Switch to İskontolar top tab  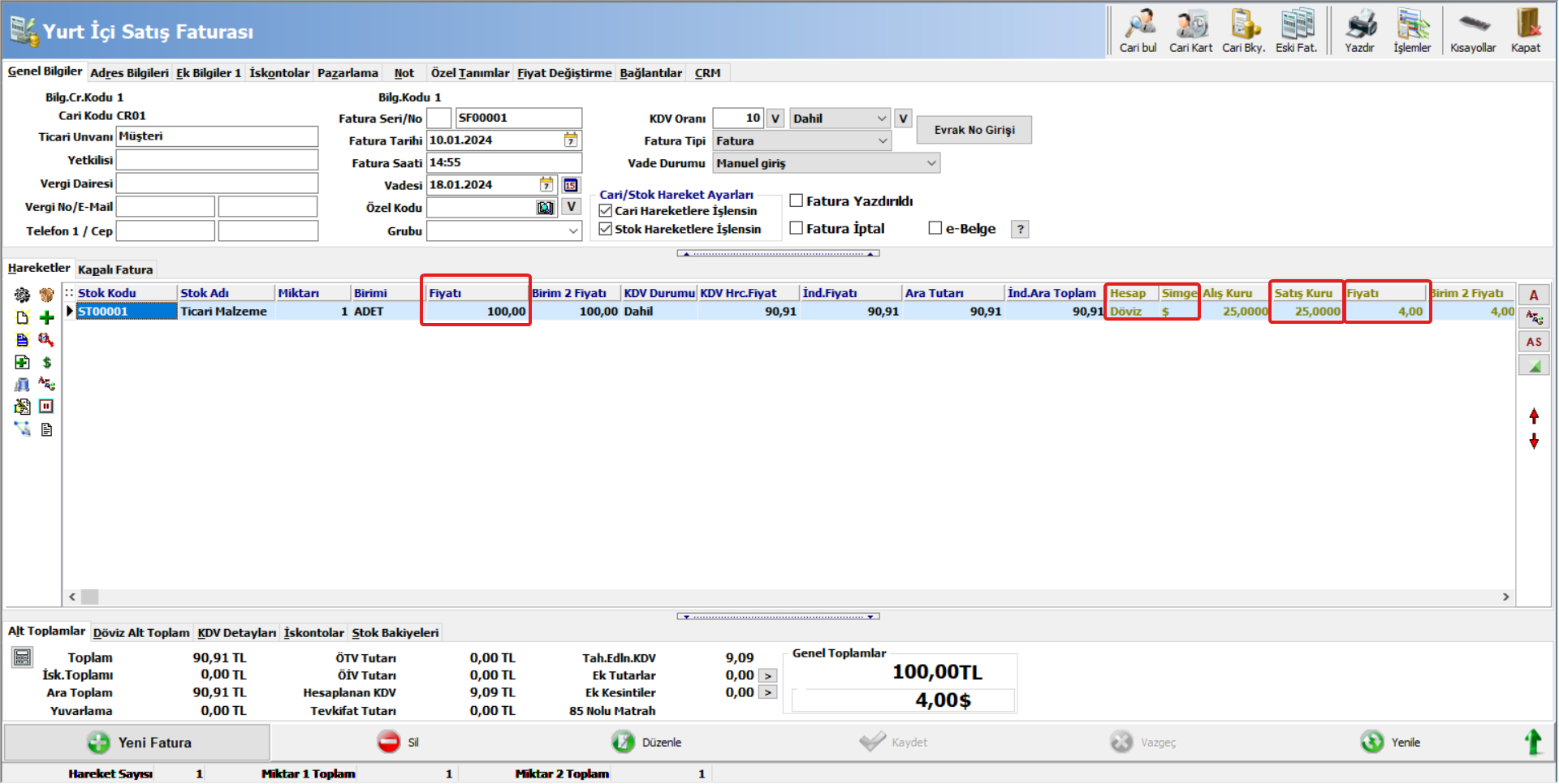[279, 73]
